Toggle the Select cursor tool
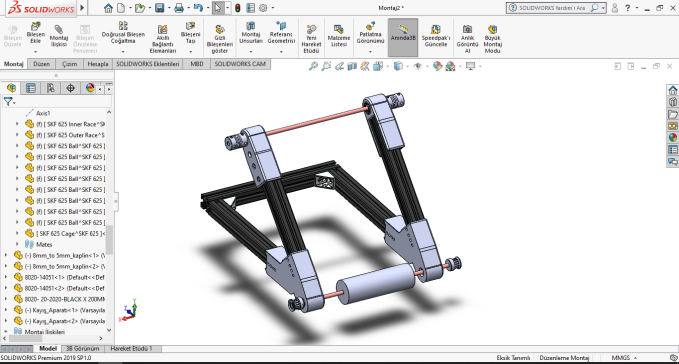Viewport: 679px width, 364px height. pyautogui.click(x=218, y=8)
